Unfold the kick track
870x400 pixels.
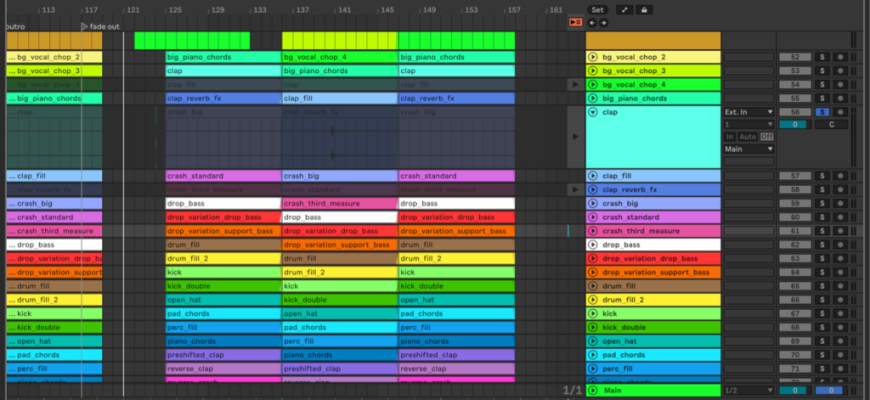[593, 313]
